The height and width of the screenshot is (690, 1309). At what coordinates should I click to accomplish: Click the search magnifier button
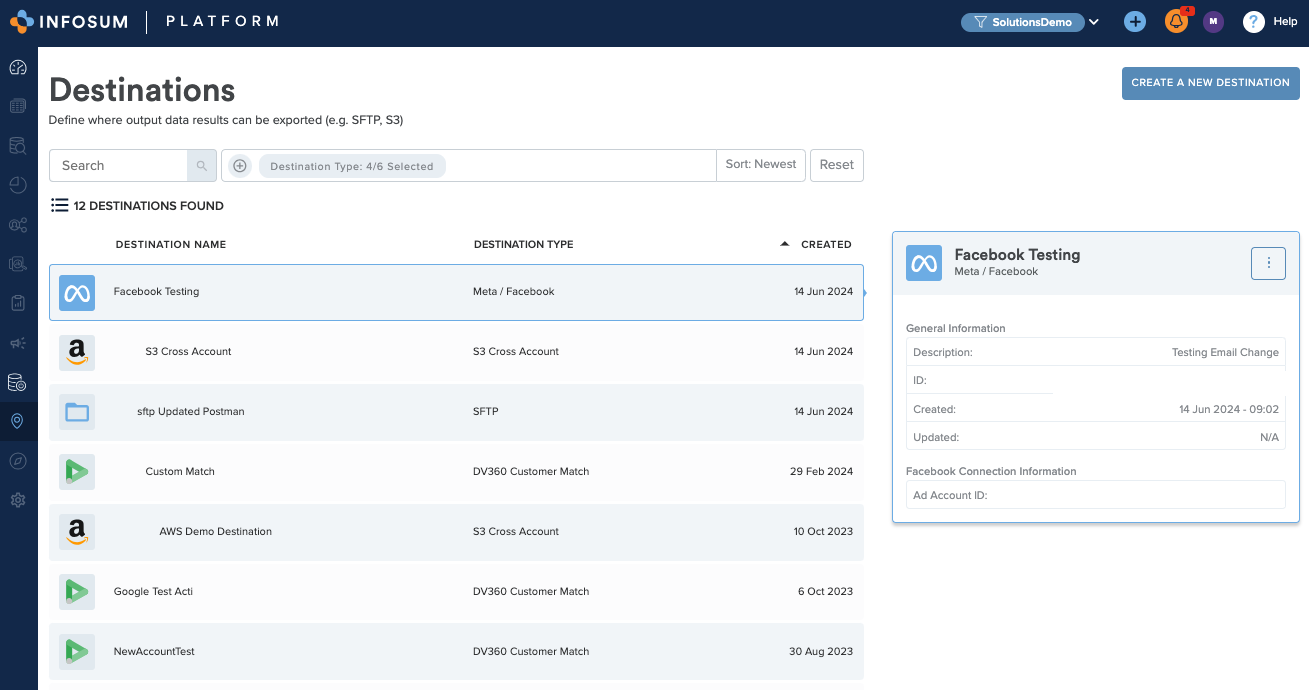click(202, 166)
